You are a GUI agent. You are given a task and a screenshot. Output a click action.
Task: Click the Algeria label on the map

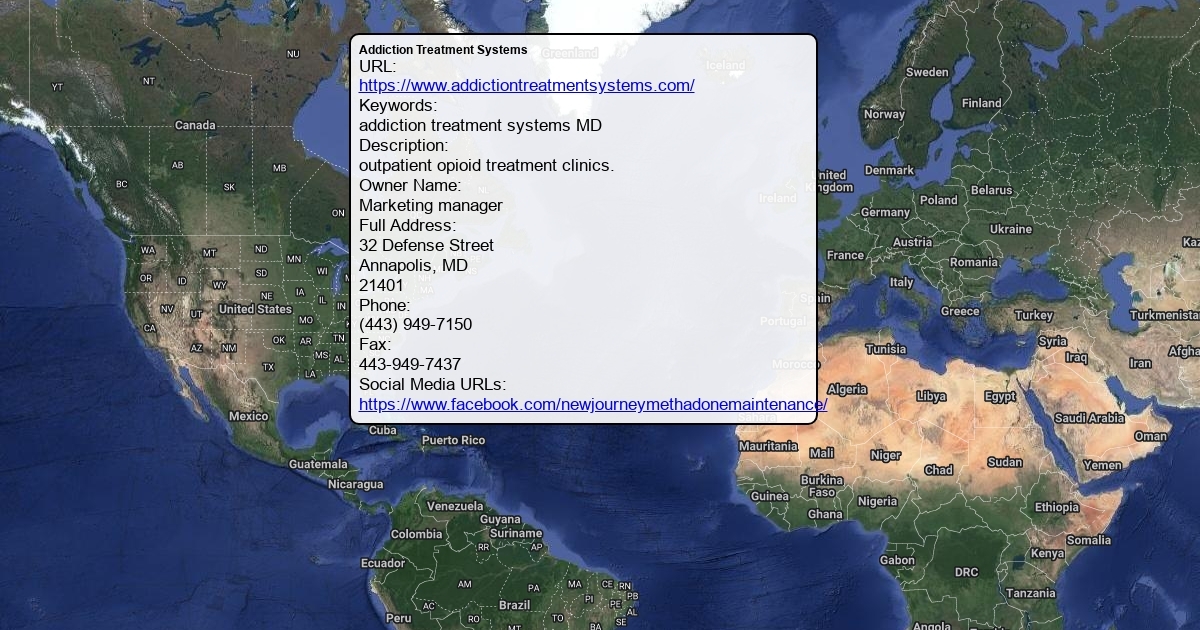tap(847, 389)
